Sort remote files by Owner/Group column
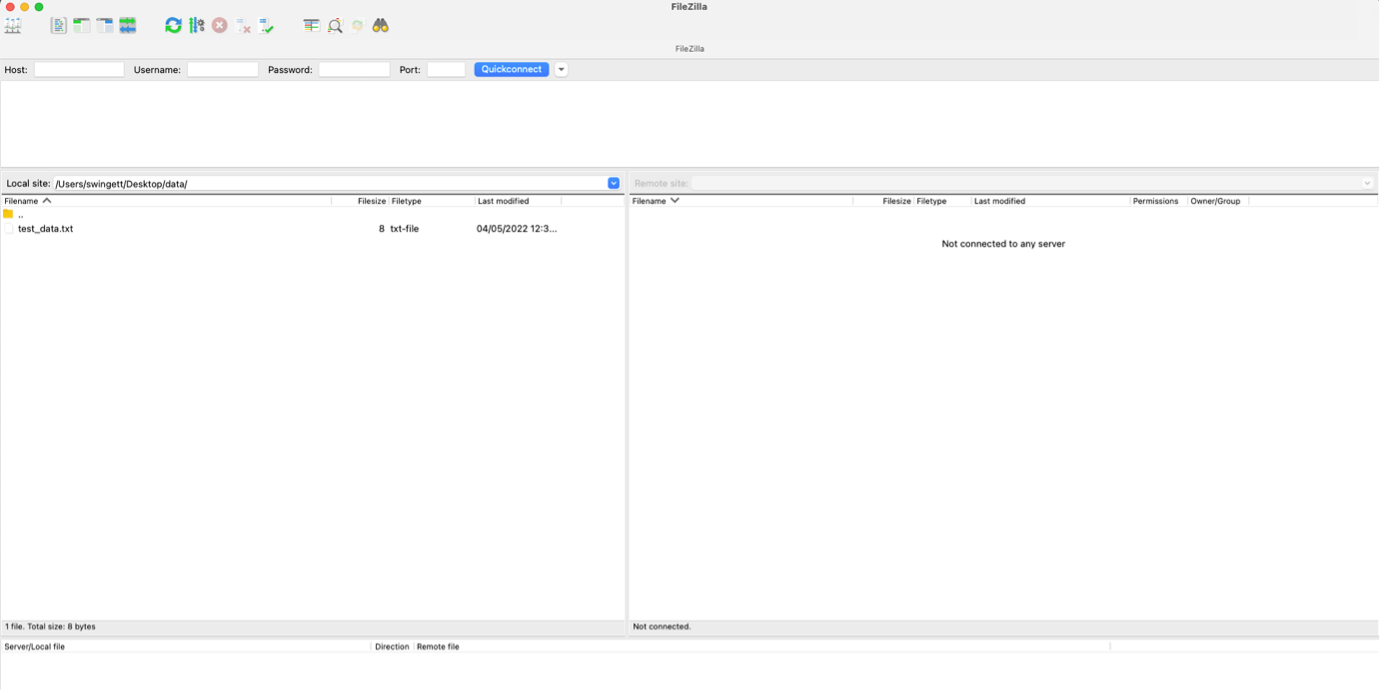Viewport: 1384px width, 693px height. 1218,202
